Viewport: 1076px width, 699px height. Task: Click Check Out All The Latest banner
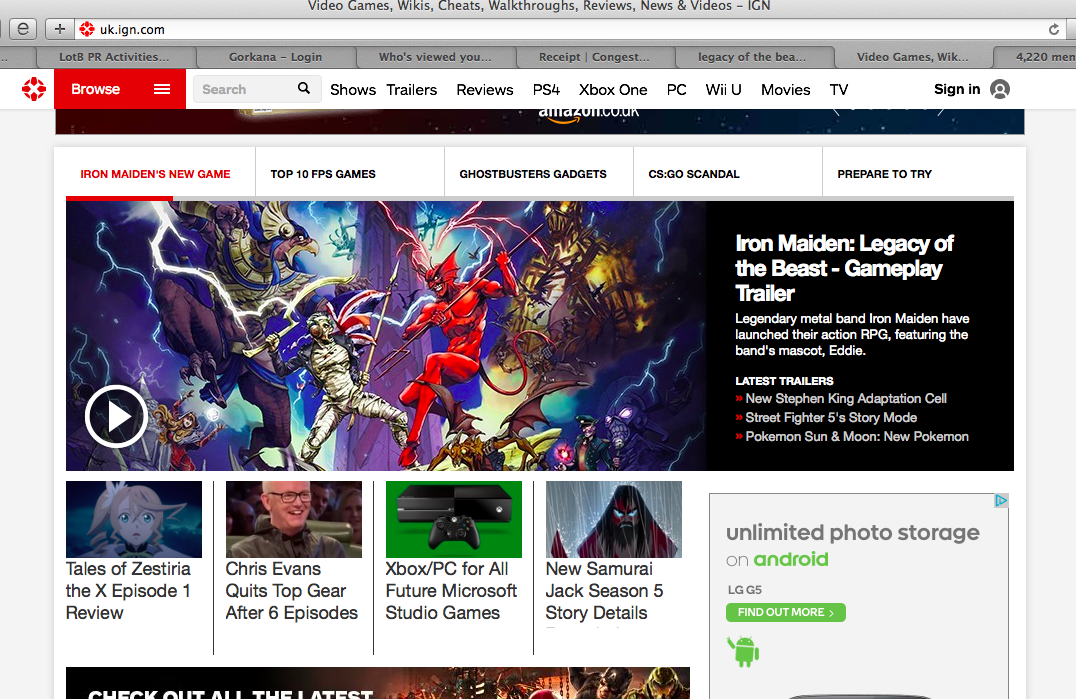point(377,683)
